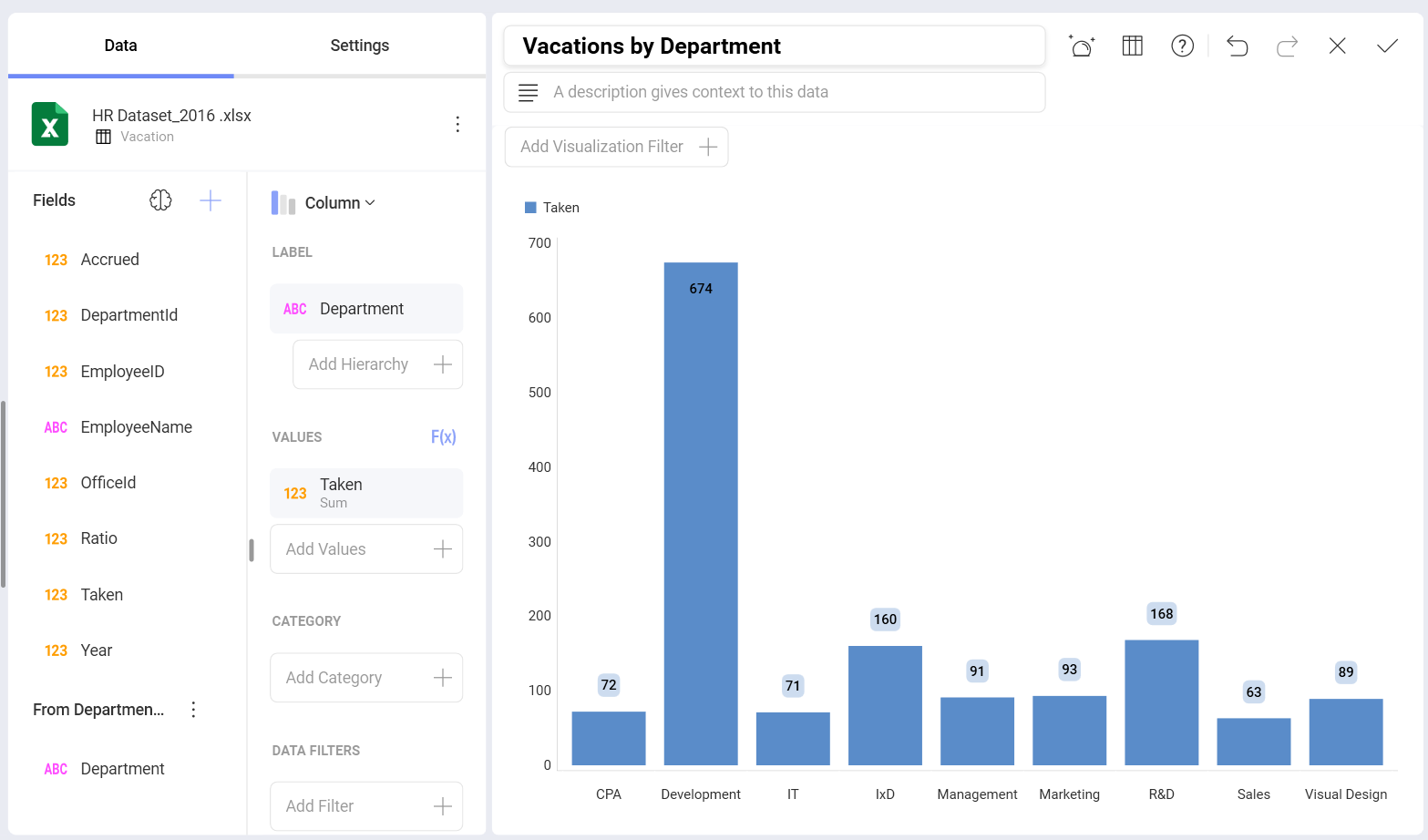Open the Fields brain (ML) icon

coord(160,200)
